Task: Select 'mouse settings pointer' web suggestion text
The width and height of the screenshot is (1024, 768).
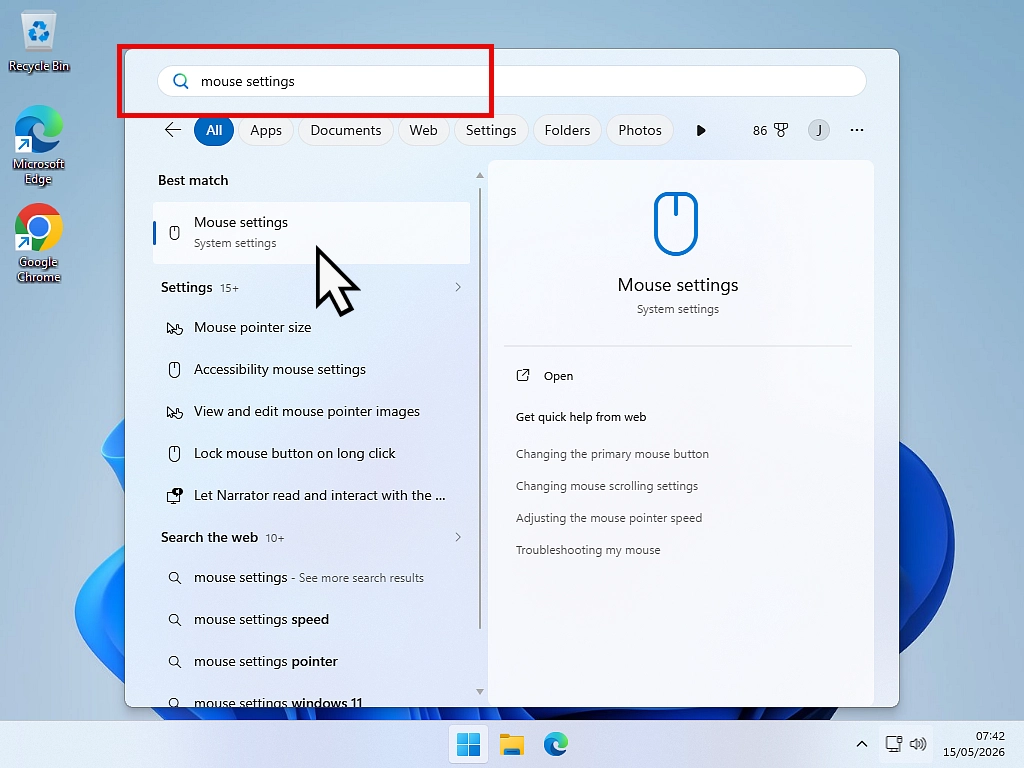Action: (x=266, y=662)
